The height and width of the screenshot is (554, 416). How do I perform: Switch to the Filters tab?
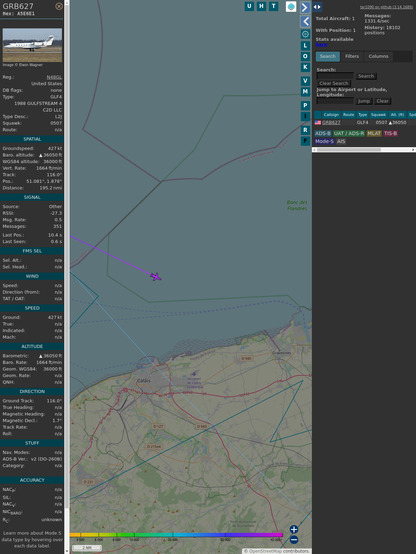[352, 57]
